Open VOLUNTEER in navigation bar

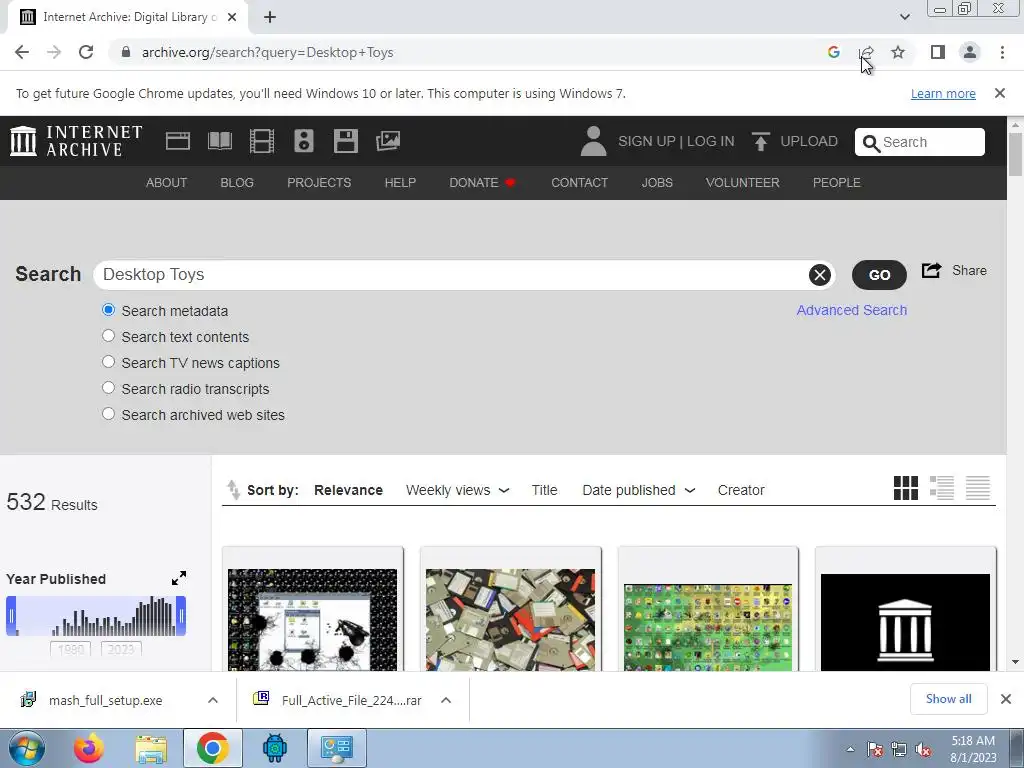coord(743,183)
